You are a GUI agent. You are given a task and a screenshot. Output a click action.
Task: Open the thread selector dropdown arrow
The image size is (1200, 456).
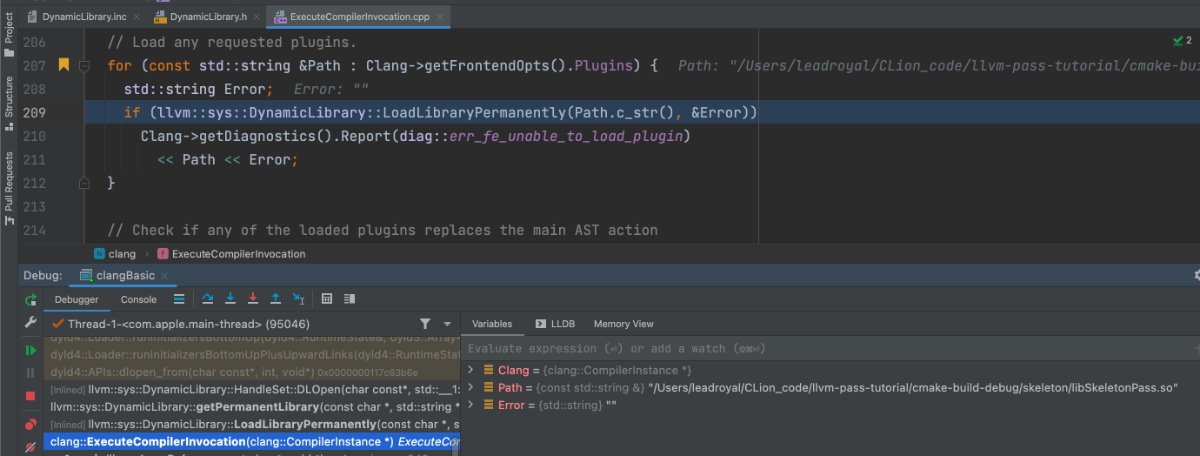click(x=445, y=324)
